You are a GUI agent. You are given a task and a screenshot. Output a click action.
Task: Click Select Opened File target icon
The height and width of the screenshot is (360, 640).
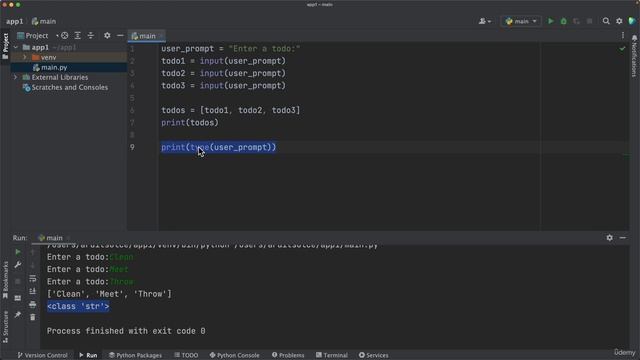(x=64, y=36)
